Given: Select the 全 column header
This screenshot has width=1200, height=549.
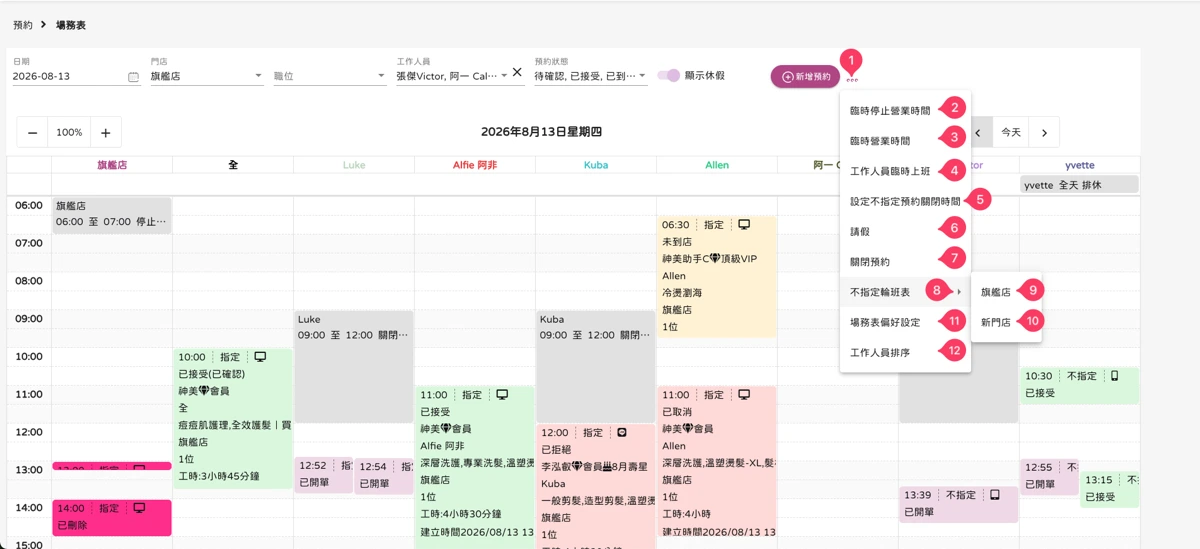Looking at the screenshot, I should point(233,165).
